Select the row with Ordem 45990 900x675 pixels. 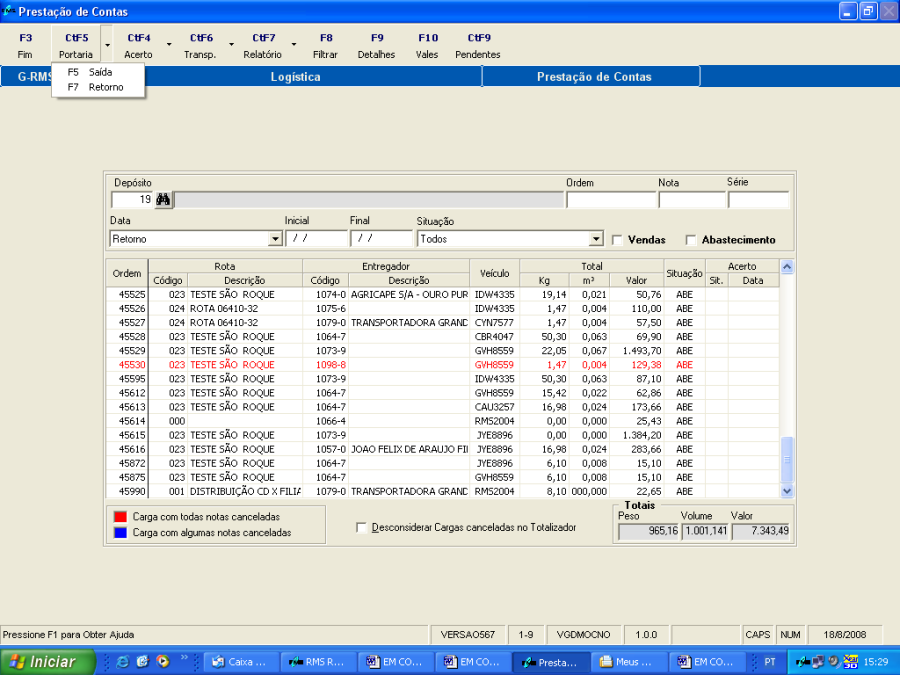pyautogui.click(x=443, y=491)
